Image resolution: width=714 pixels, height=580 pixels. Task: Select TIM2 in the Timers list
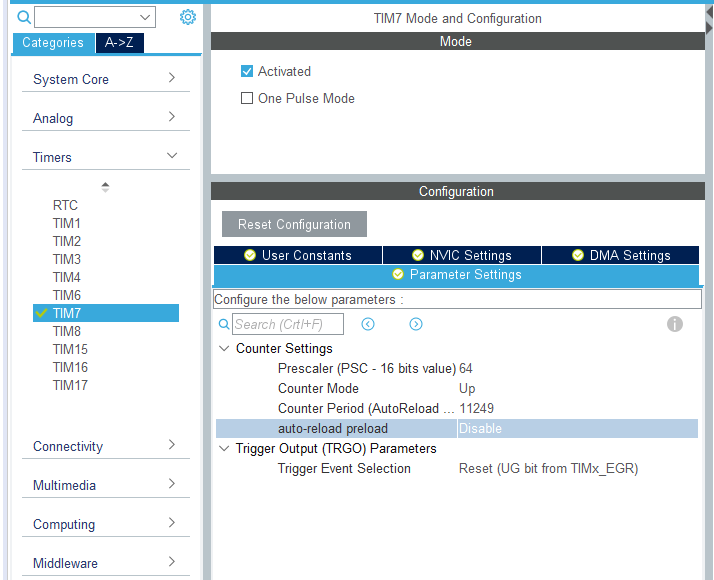click(x=66, y=241)
